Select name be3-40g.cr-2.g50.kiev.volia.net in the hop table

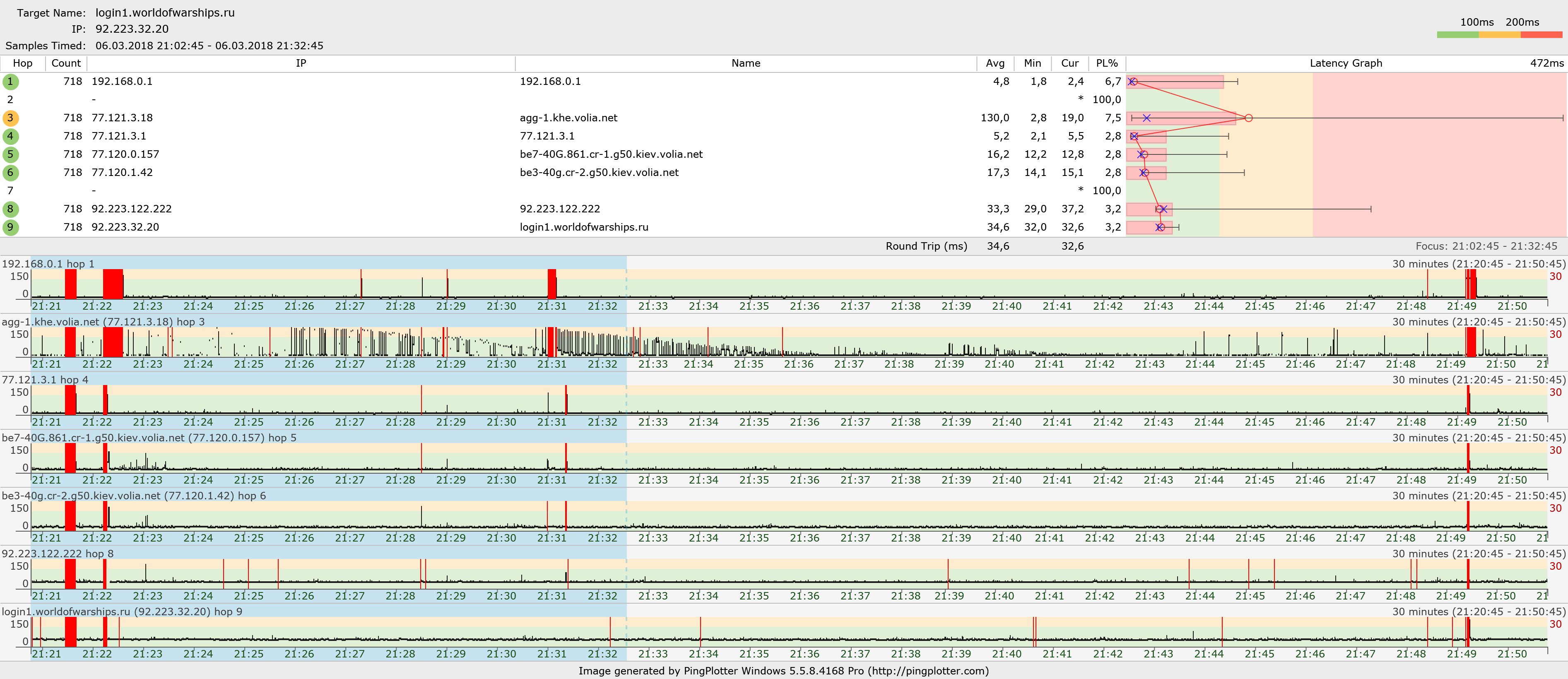[x=599, y=173]
